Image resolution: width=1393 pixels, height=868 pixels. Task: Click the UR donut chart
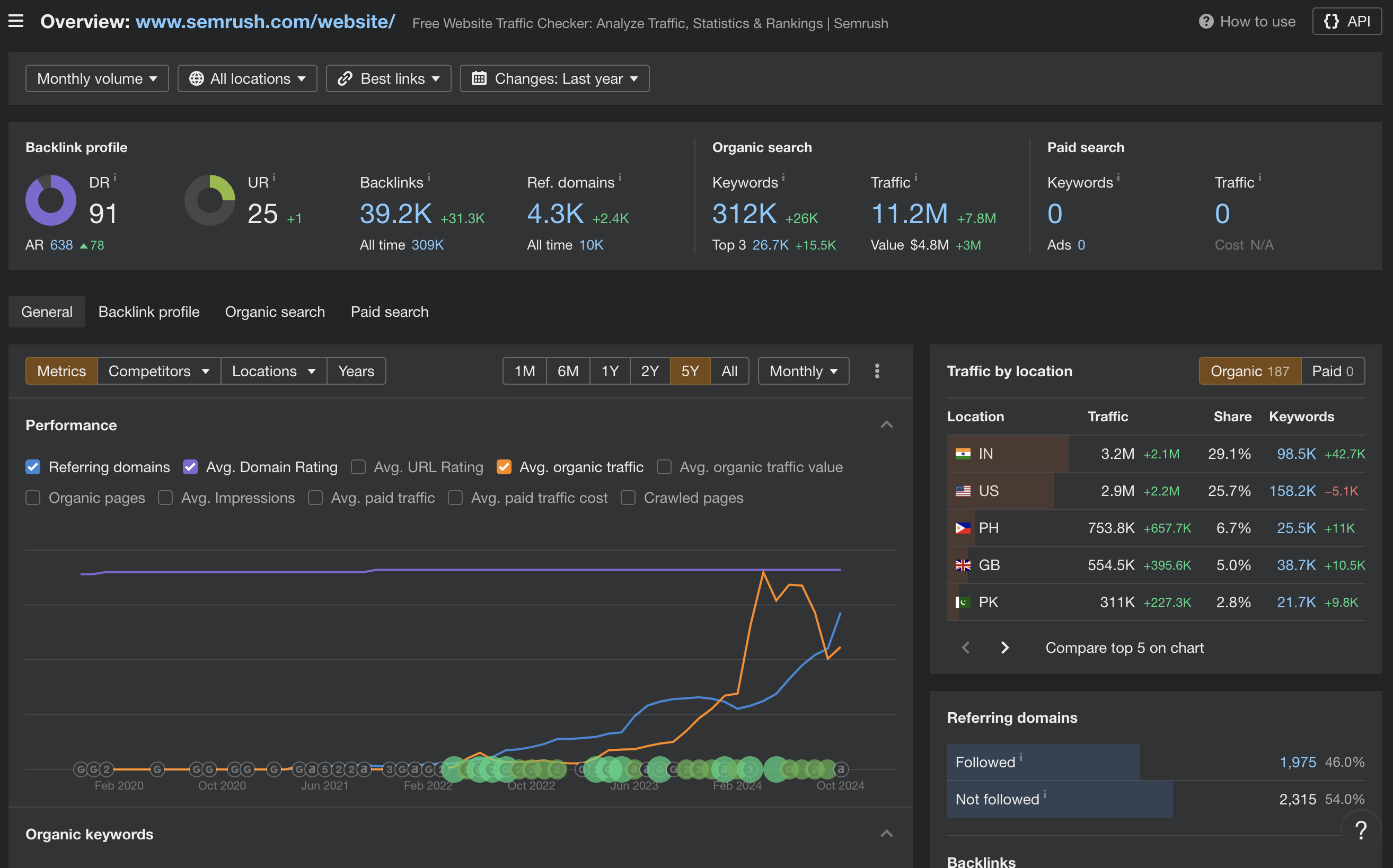209,200
